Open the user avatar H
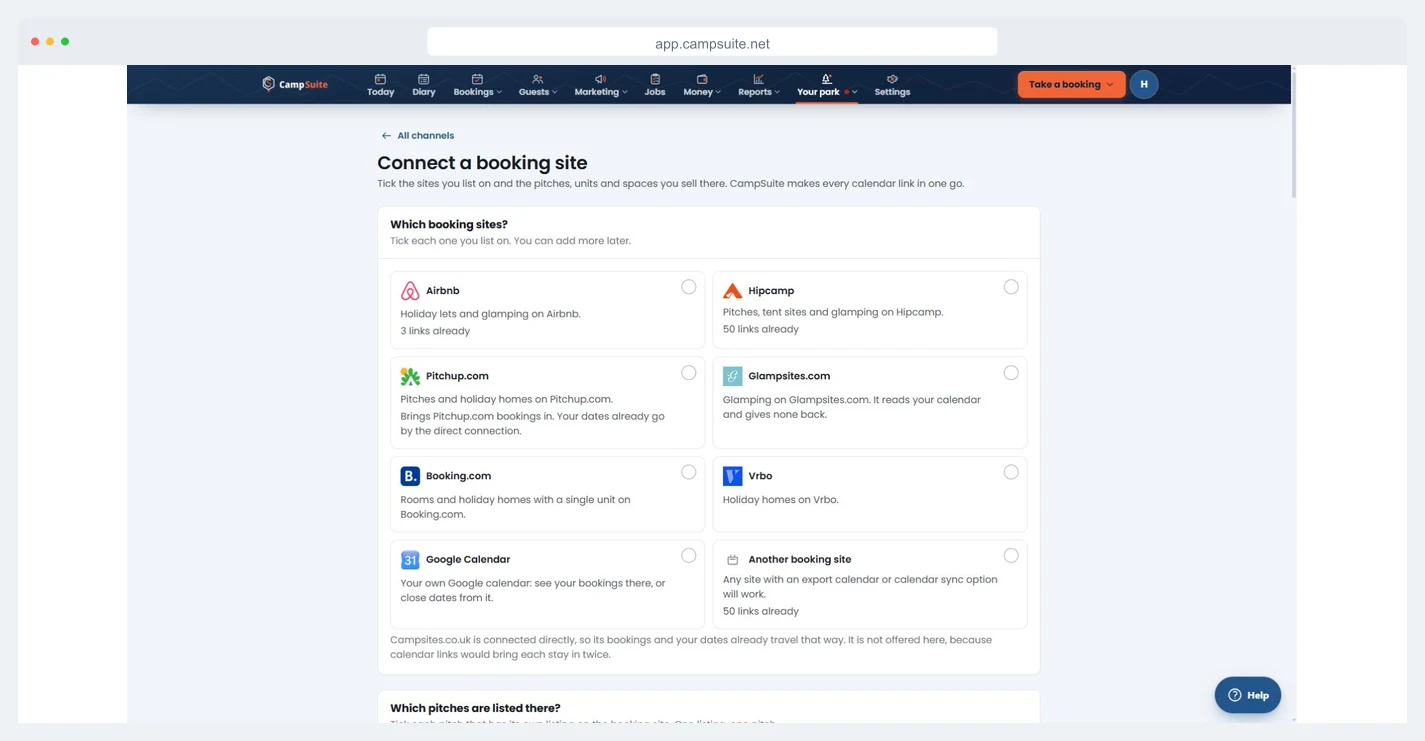 [x=1144, y=85]
